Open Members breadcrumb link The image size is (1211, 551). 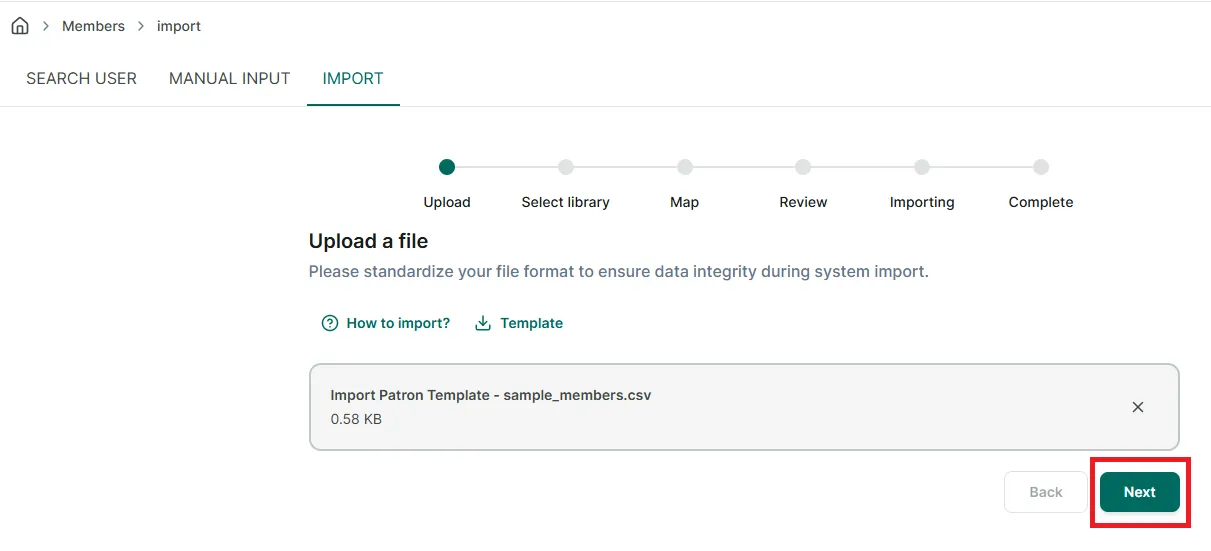(93, 26)
